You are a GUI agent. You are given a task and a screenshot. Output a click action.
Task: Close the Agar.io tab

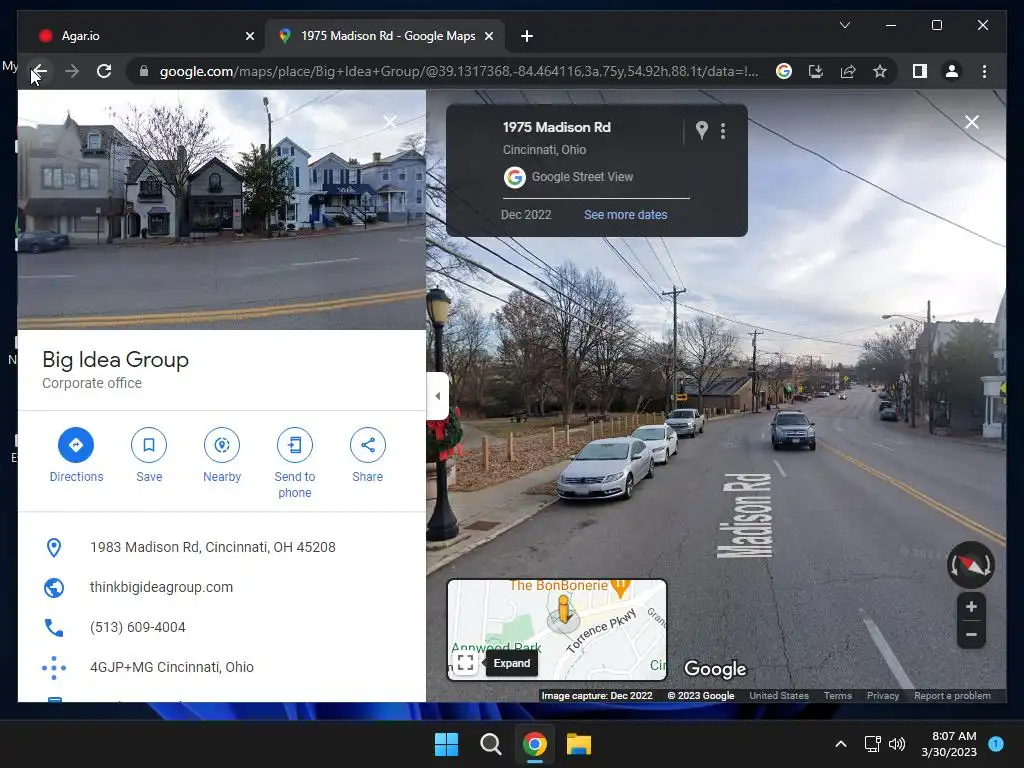[249, 36]
